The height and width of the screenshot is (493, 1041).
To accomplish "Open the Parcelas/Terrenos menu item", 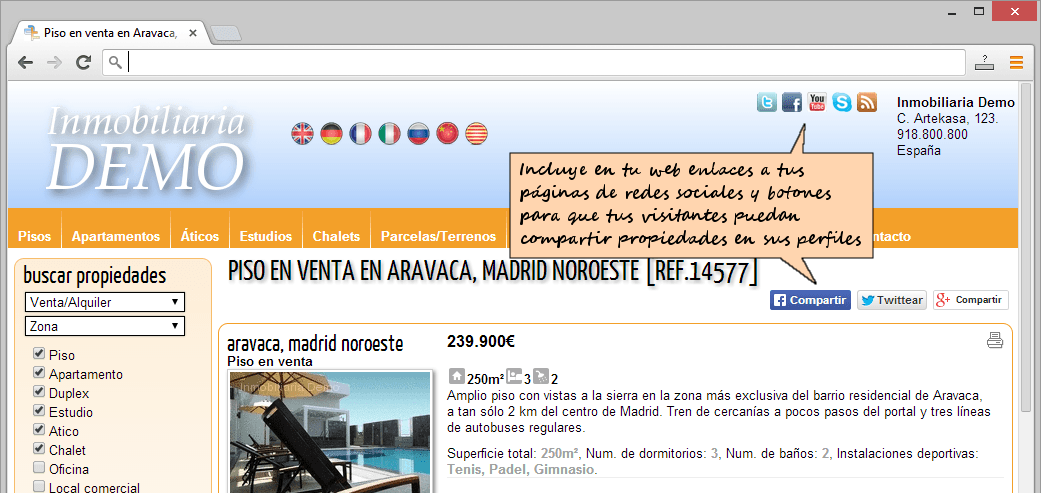I will 438,236.
